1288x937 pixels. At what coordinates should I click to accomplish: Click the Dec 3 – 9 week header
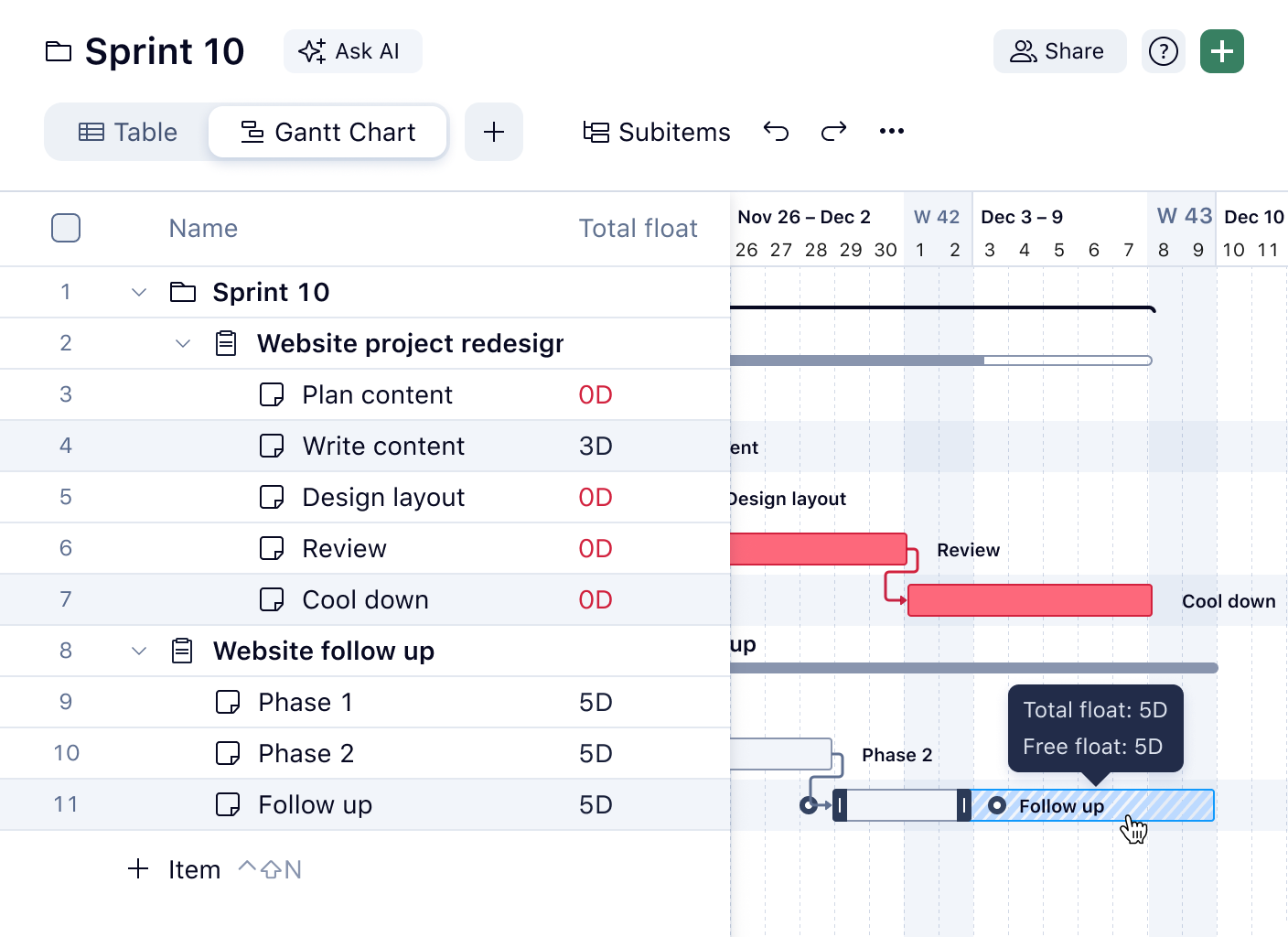coord(1022,217)
